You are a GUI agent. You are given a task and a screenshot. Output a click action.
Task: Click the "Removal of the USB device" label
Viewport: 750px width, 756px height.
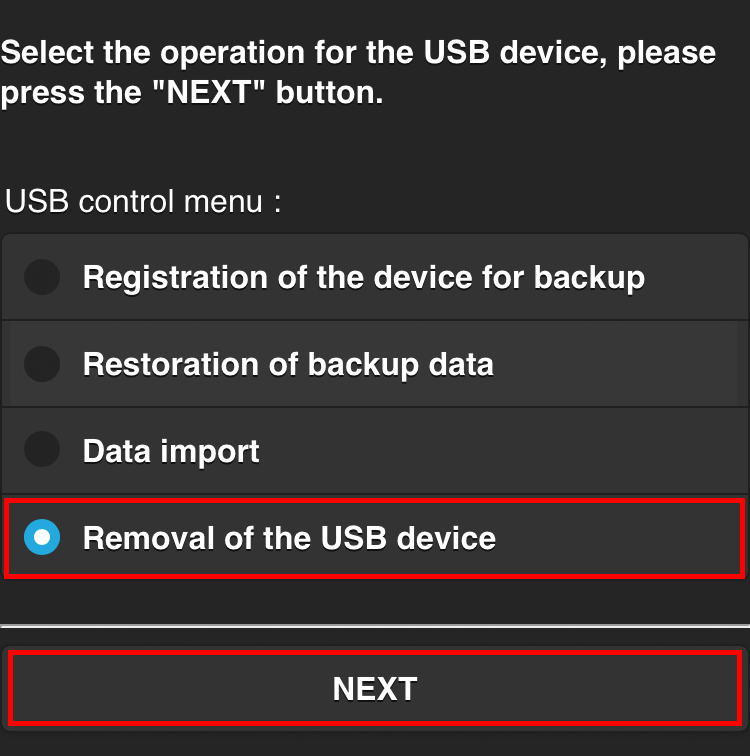[289, 538]
